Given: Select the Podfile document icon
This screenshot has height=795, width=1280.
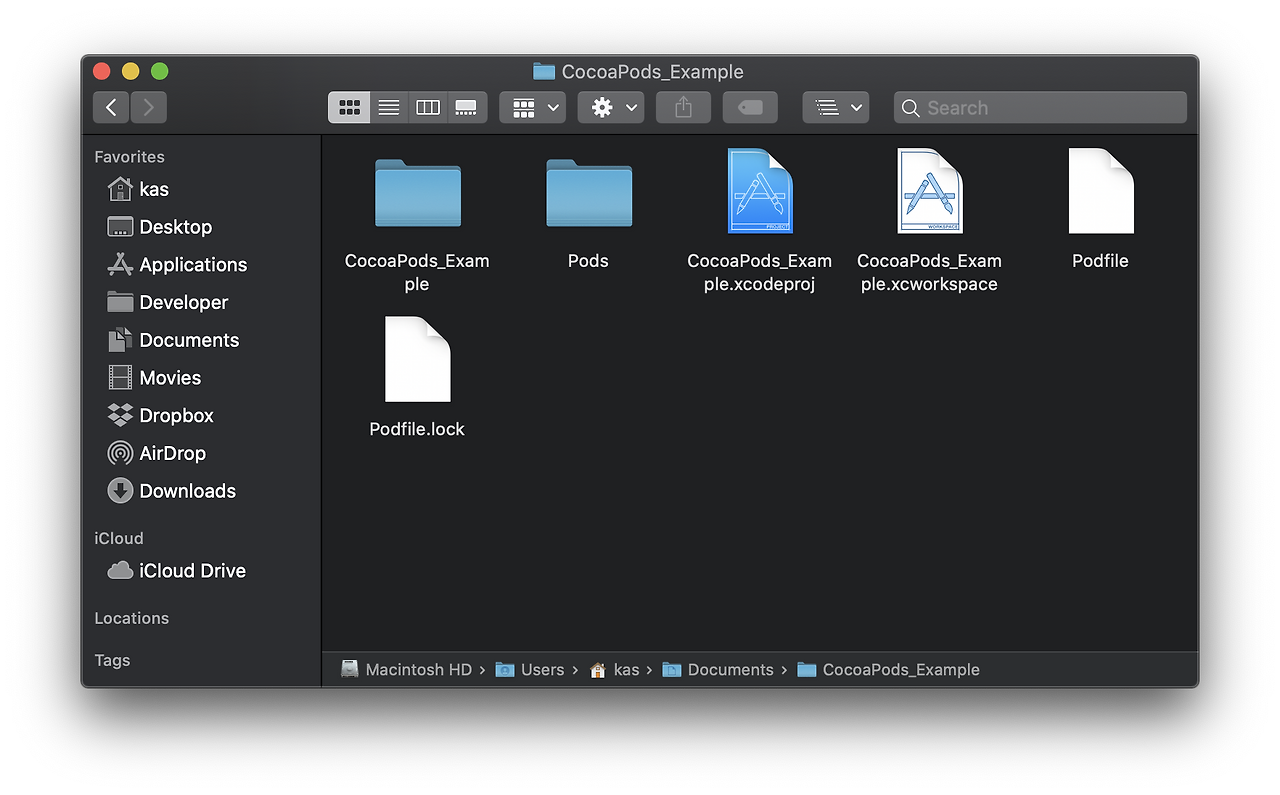Looking at the screenshot, I should coord(1101,191).
